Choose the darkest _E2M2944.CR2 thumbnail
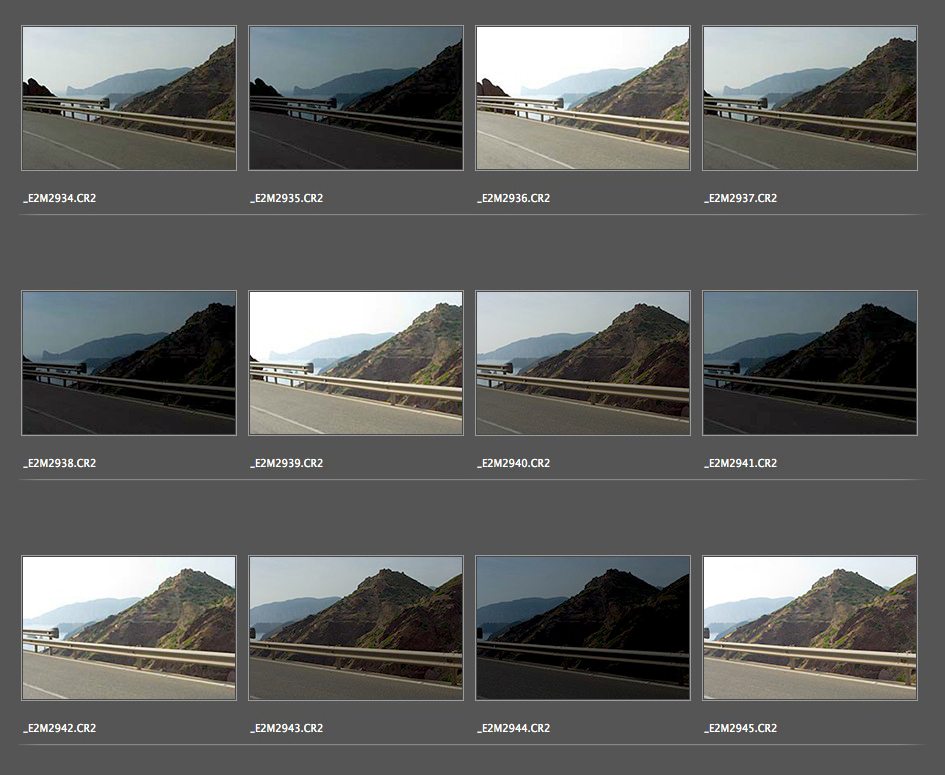This screenshot has height=775, width=945. point(582,628)
